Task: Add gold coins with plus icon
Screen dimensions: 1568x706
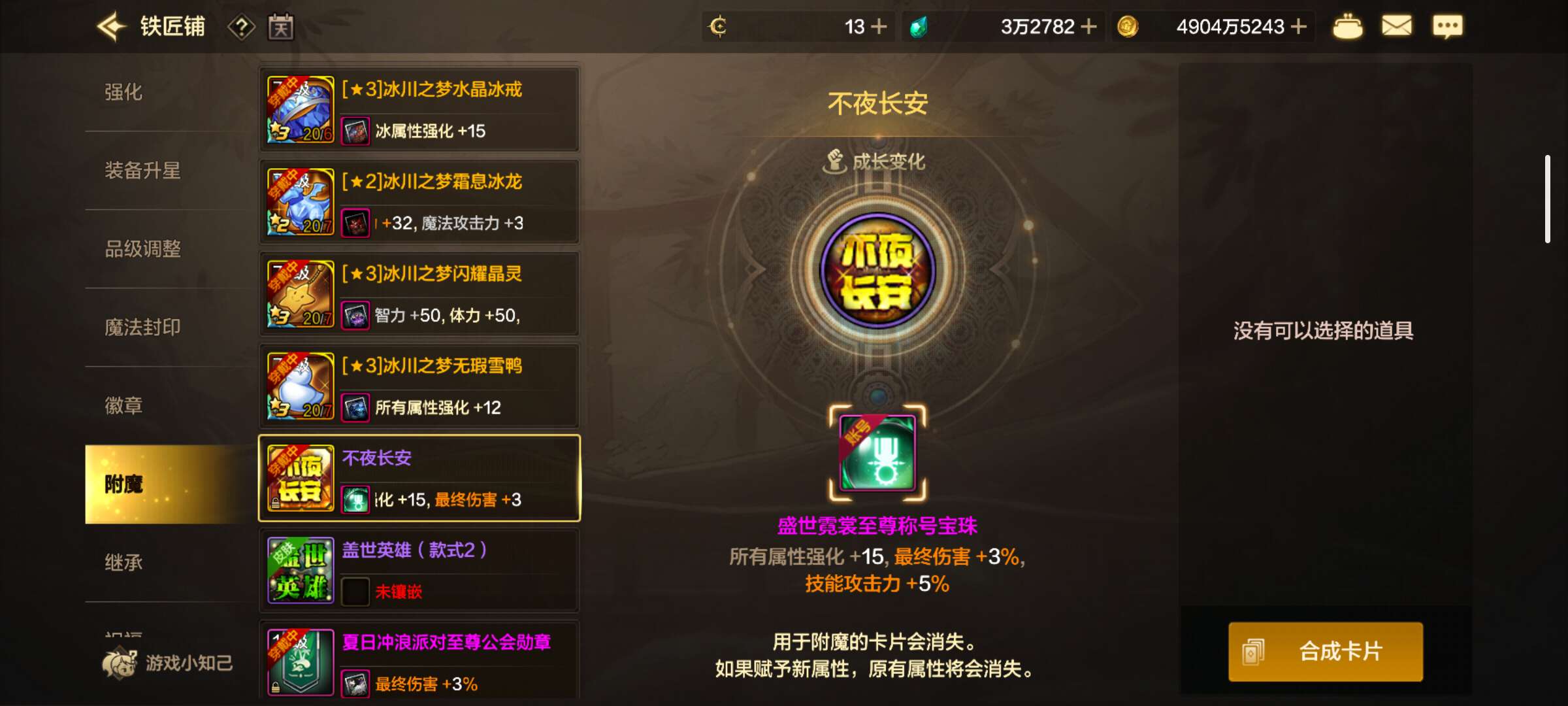Action: coord(1299,27)
